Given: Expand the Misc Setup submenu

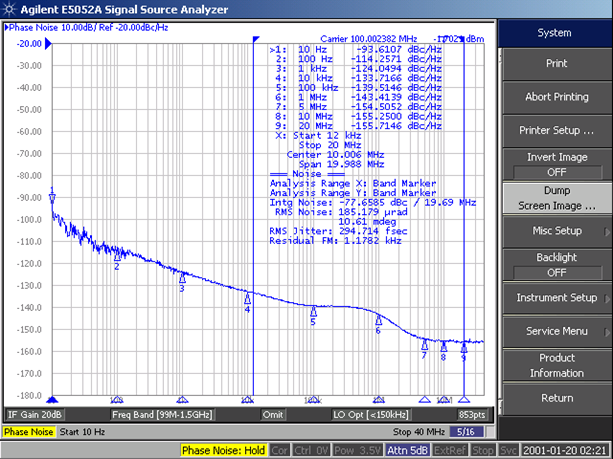Looking at the screenshot, I should tap(555, 231).
